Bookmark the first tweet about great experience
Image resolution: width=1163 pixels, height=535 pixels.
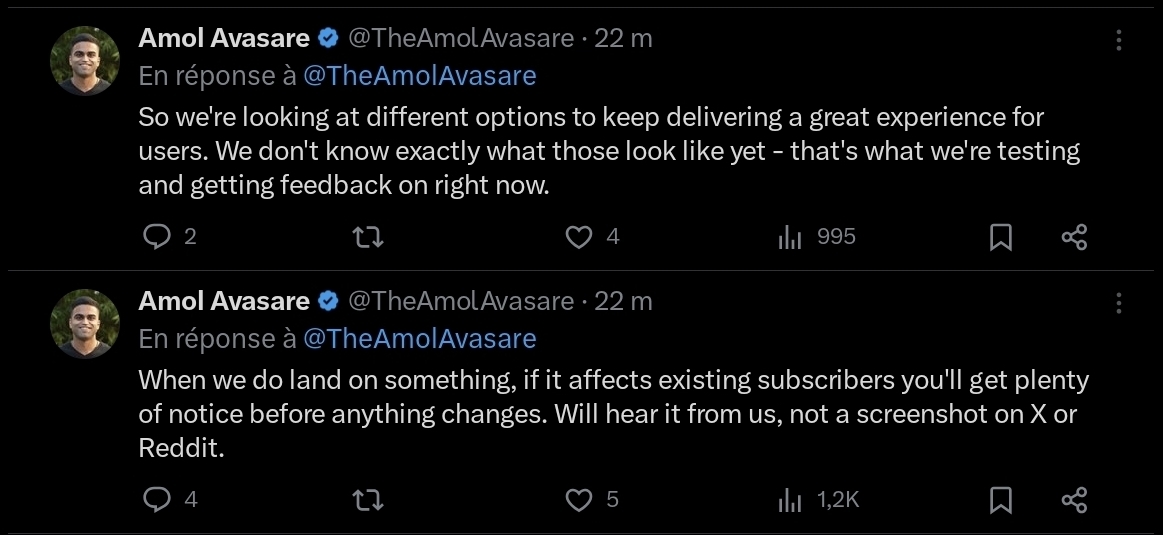click(x=1001, y=237)
